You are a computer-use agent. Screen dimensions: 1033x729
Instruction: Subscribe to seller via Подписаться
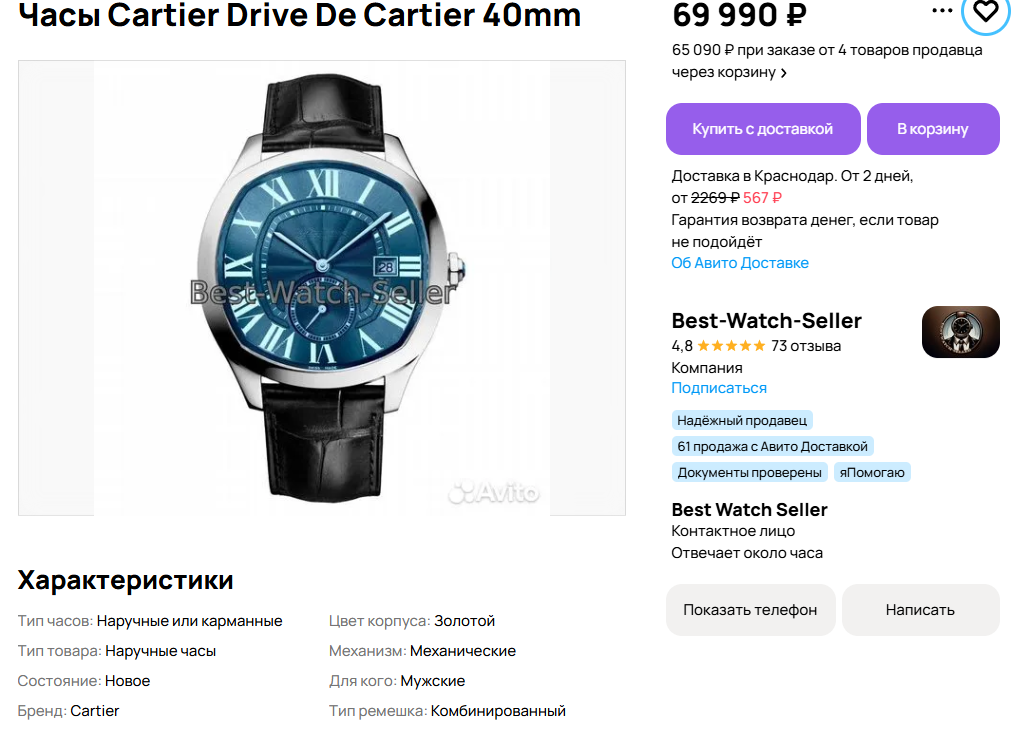(719, 388)
